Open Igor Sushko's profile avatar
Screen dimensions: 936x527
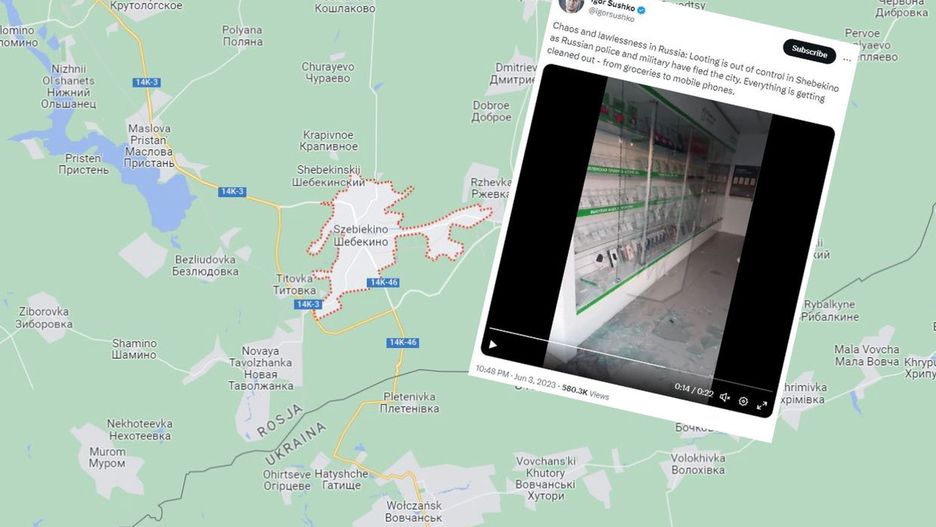tap(571, 5)
